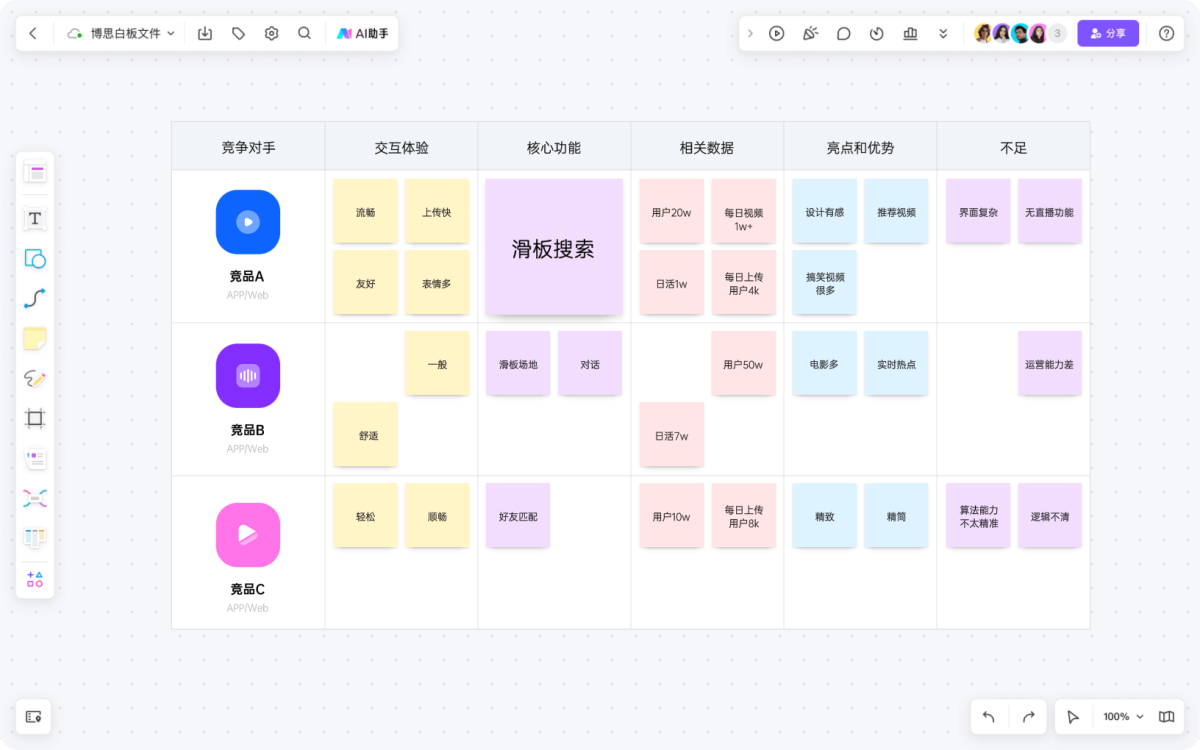Open the Table tool in the sidebar

pyautogui.click(x=34, y=537)
